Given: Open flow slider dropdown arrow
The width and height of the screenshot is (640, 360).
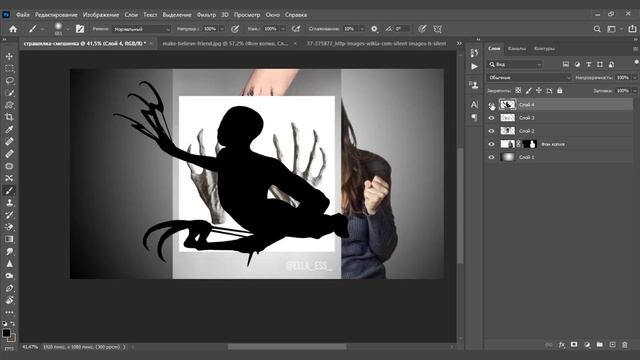Looking at the screenshot, I should [282, 29].
